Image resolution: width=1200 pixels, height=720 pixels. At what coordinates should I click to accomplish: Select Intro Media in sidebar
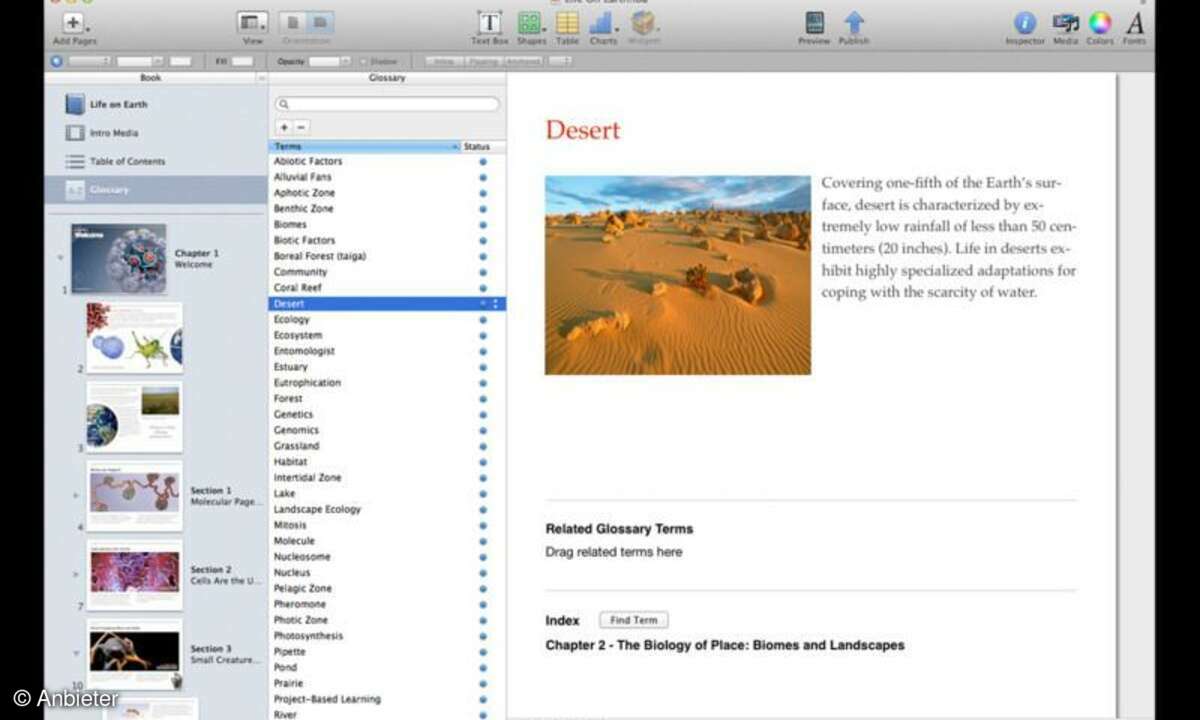pos(114,133)
